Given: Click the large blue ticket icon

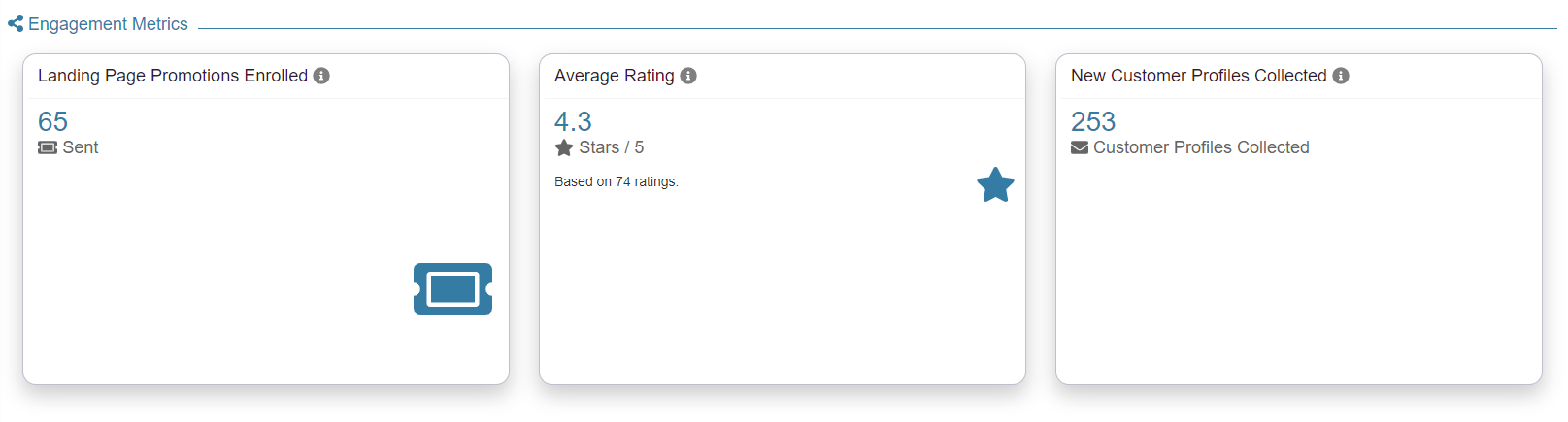Looking at the screenshot, I should (x=452, y=289).
